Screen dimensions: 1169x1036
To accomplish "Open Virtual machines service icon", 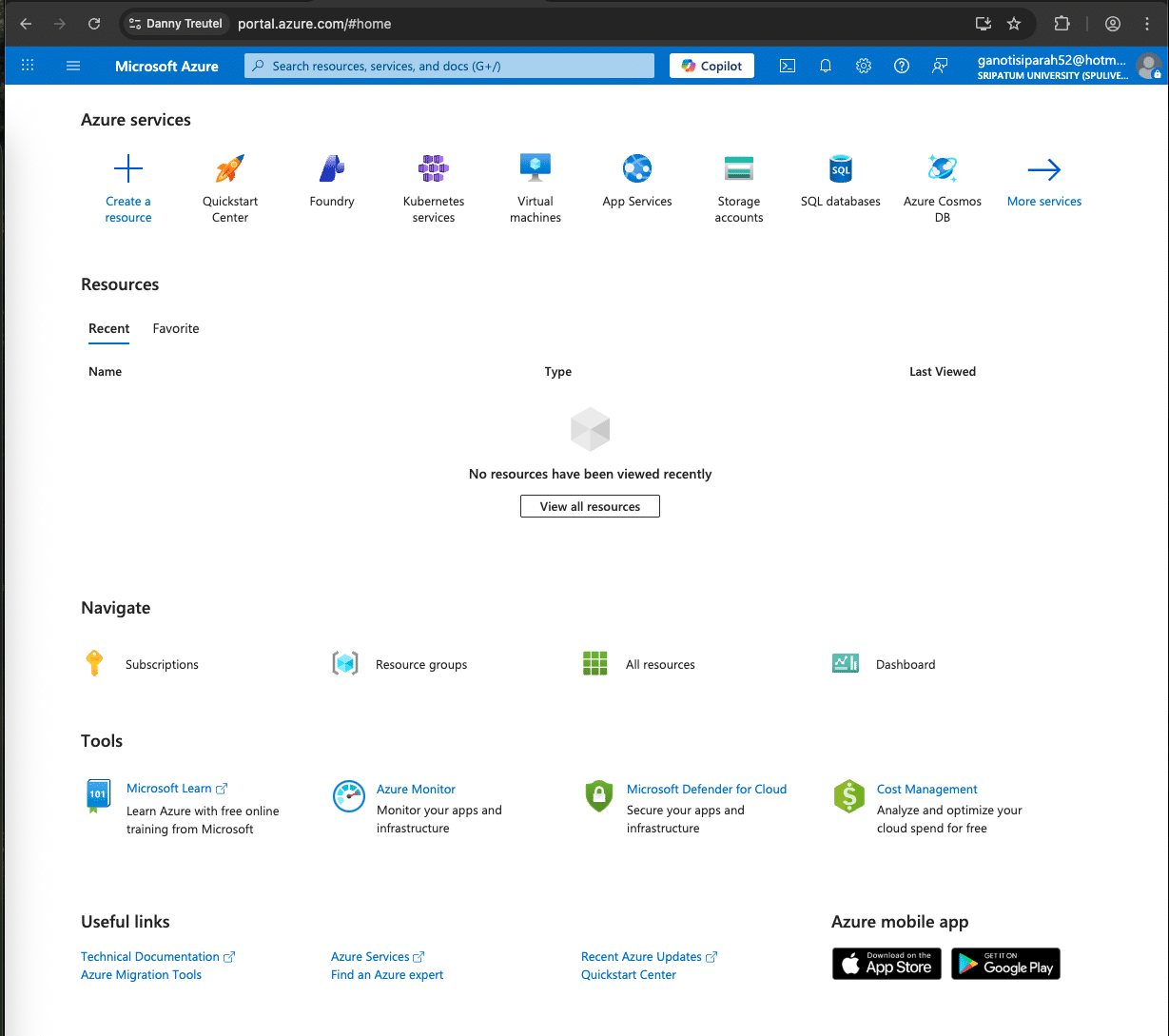I will tap(536, 169).
